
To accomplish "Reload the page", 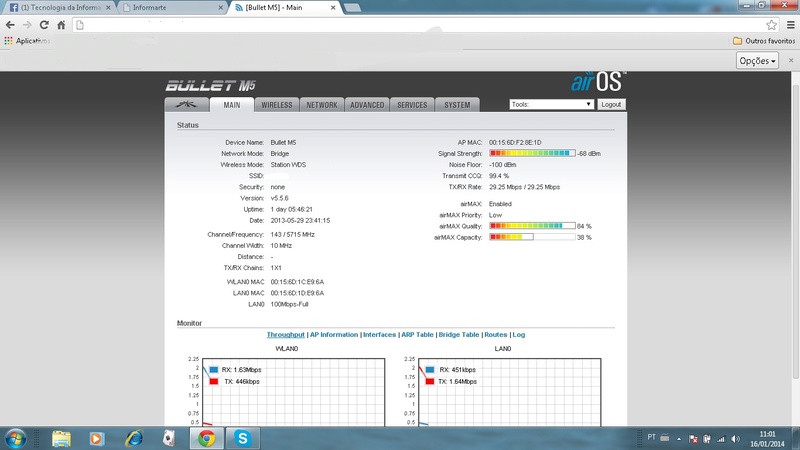I will pyautogui.click(x=44, y=24).
